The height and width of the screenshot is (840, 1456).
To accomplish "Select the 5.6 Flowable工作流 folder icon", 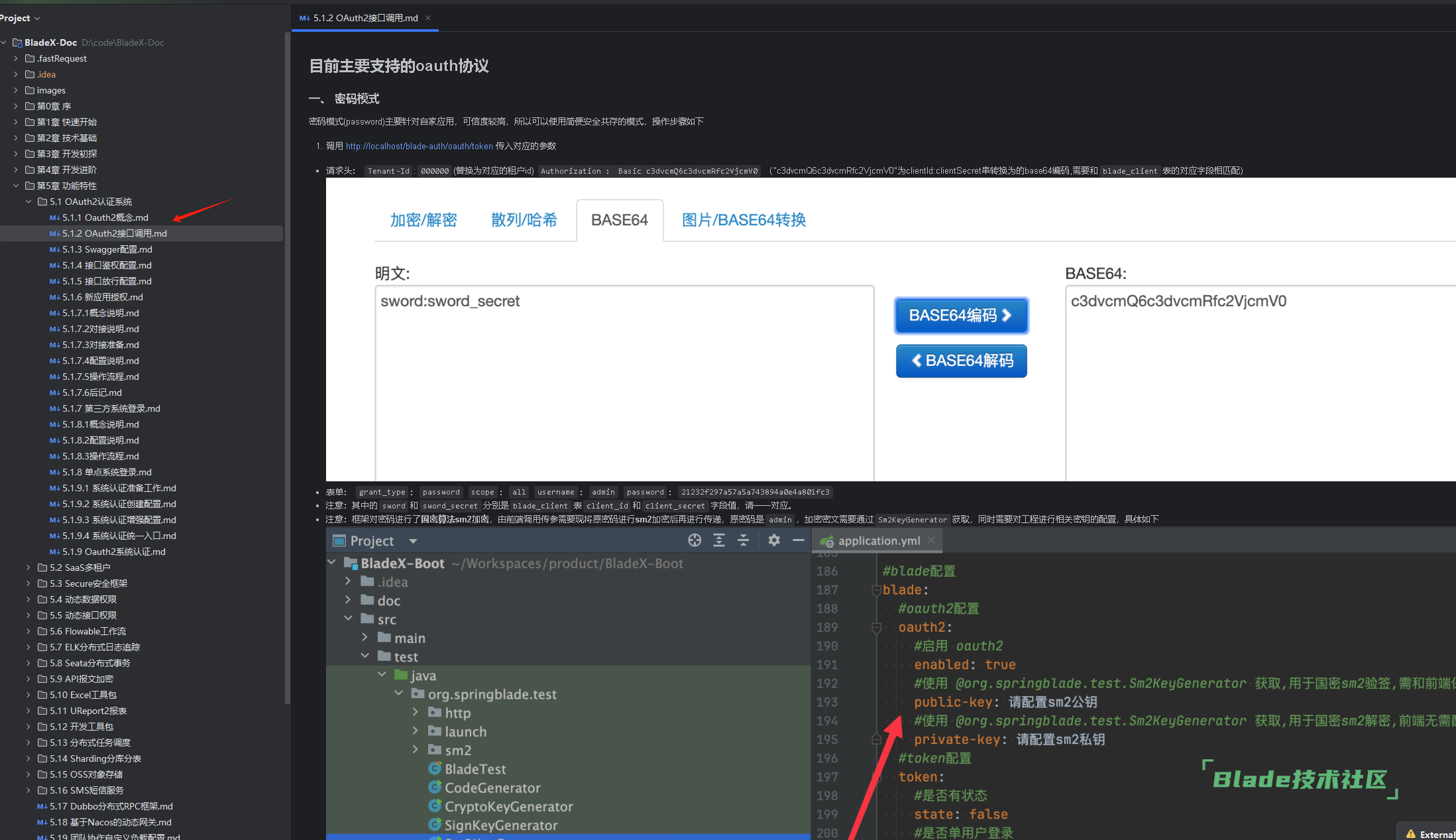I will click(x=42, y=631).
